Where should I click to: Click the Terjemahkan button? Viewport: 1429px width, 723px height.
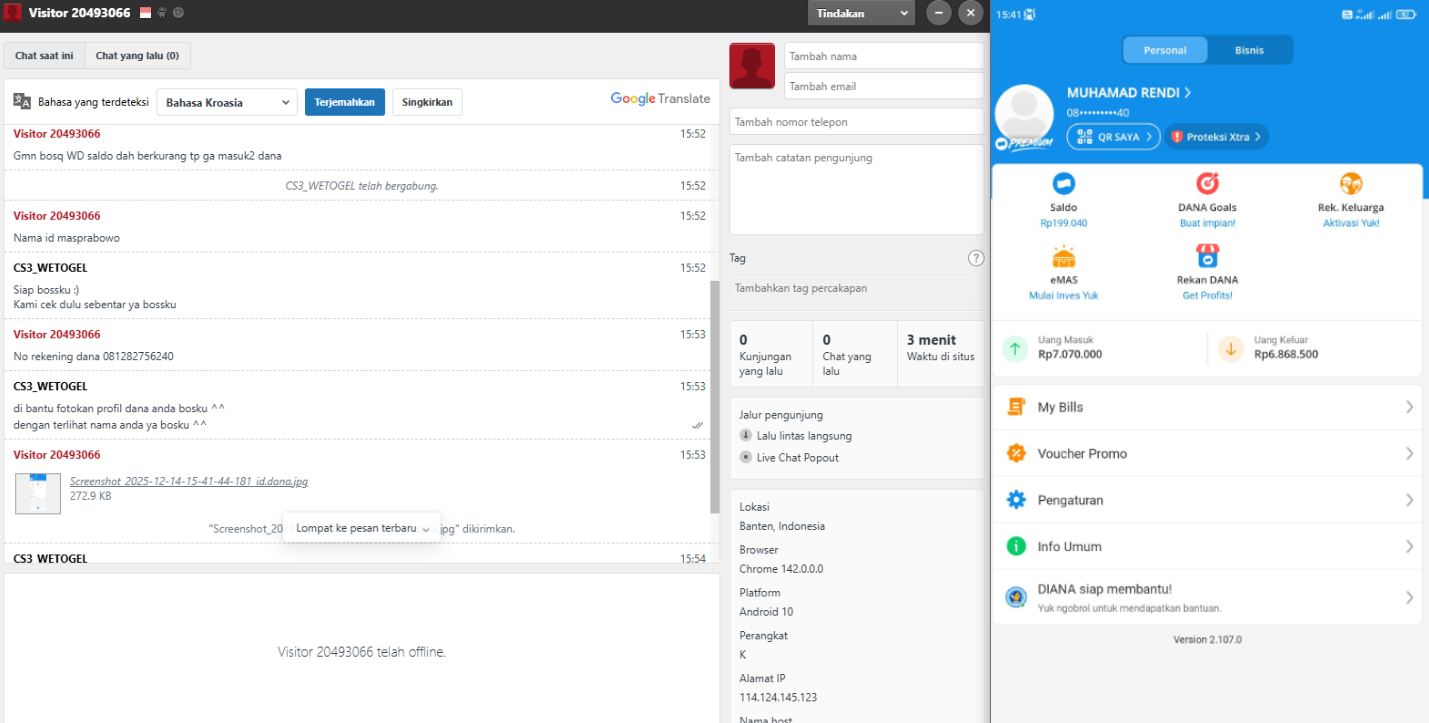(x=345, y=102)
